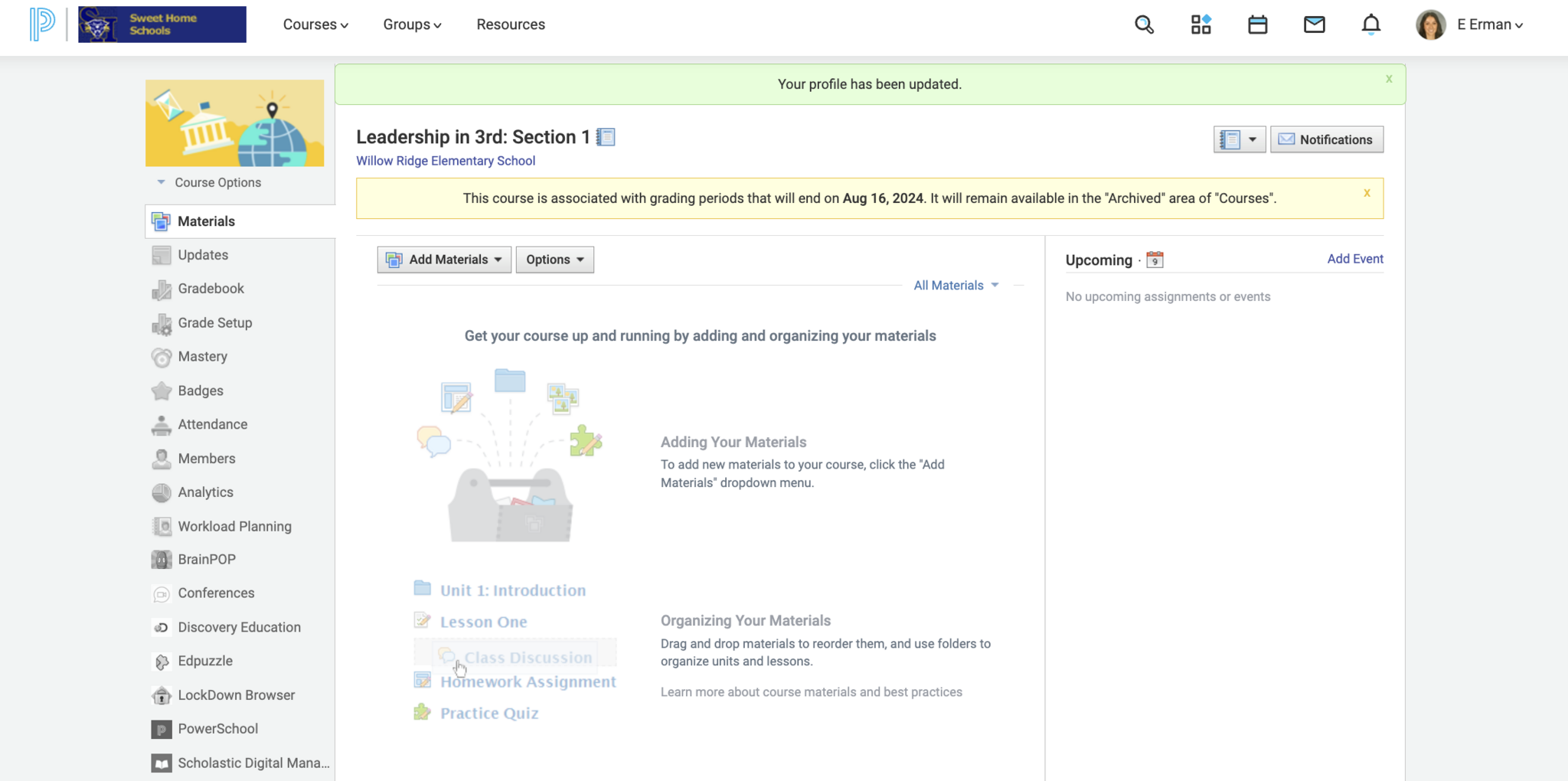1568x781 pixels.
Task: Open the messages envelope icon
Action: pos(1314,25)
